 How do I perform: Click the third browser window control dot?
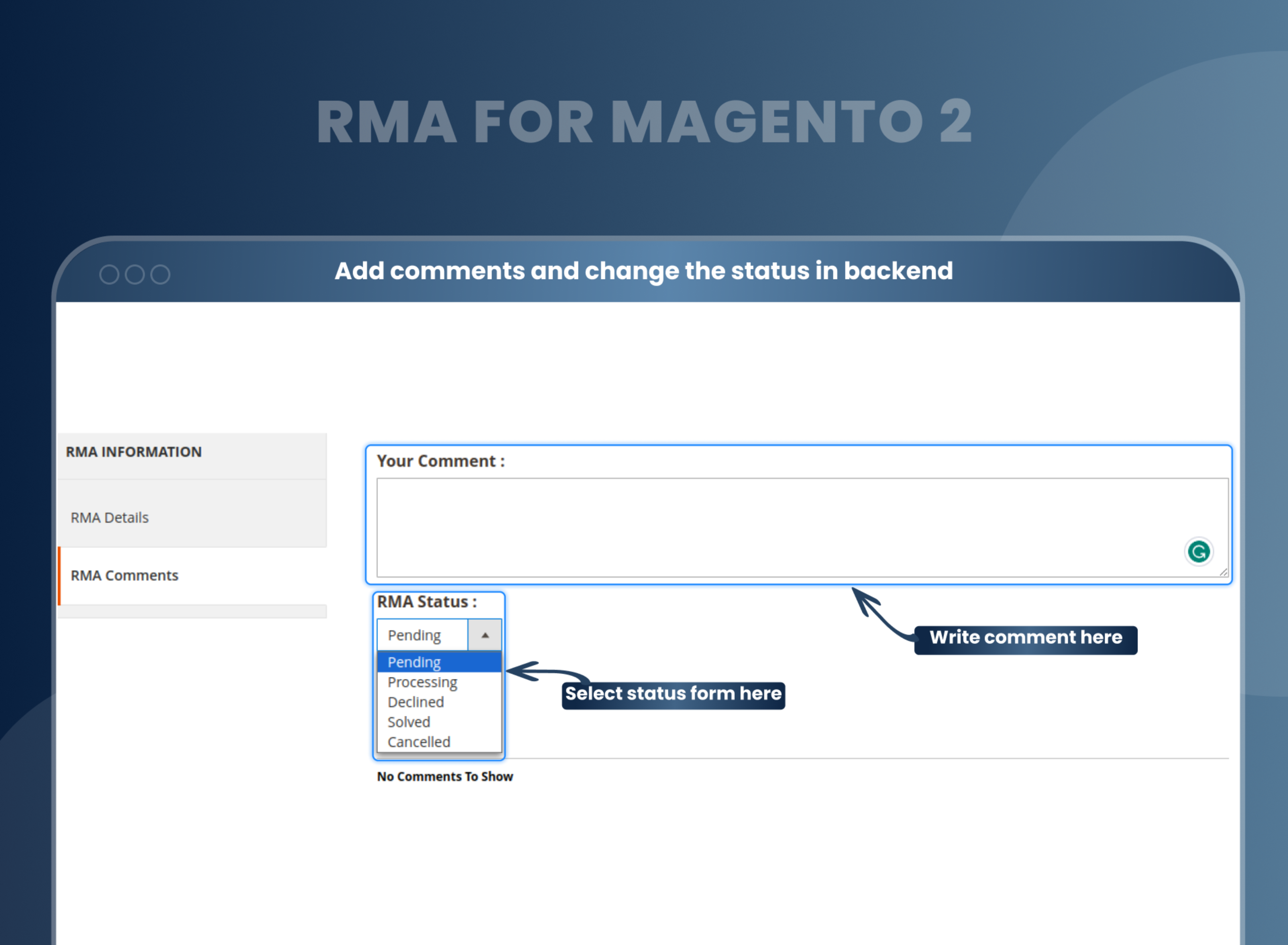[161, 274]
